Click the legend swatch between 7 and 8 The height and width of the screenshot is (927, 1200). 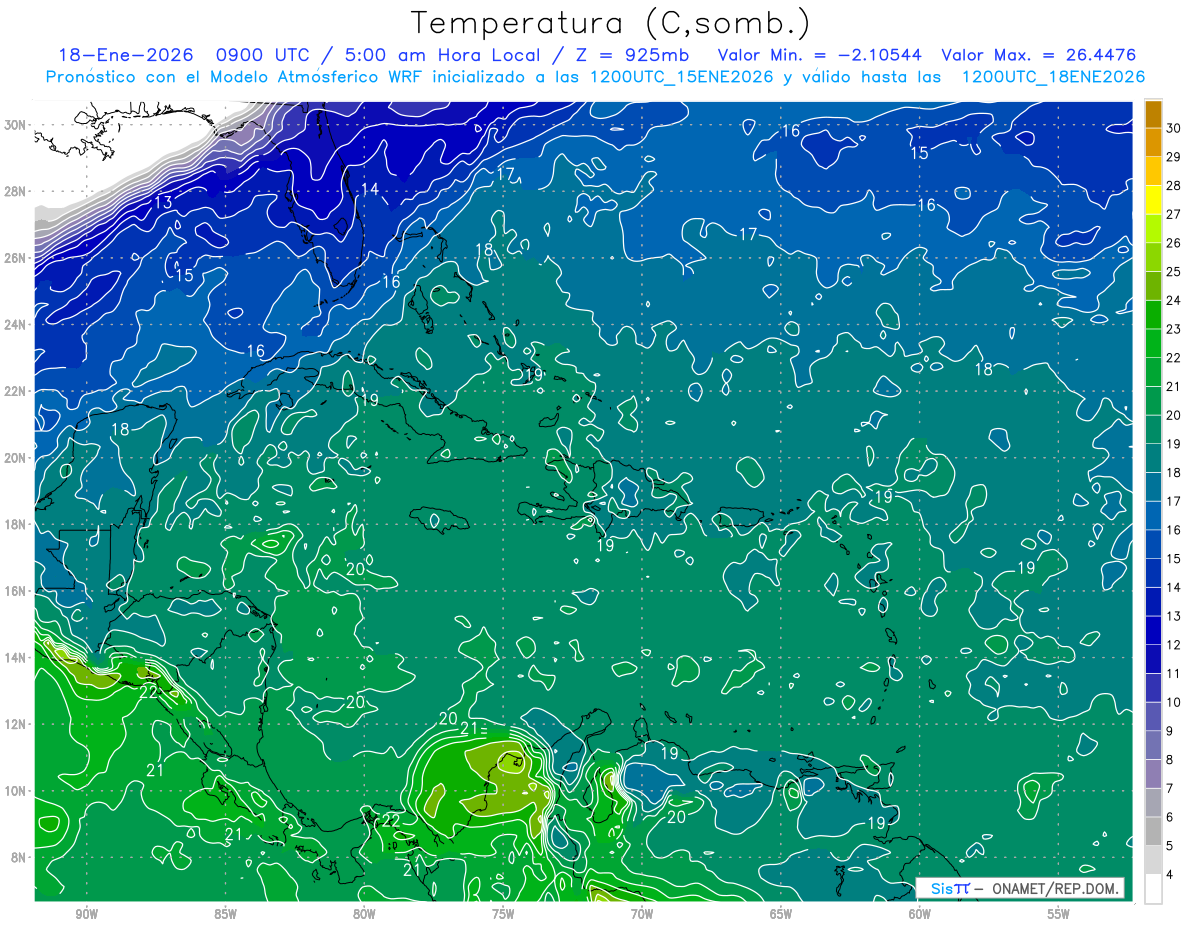[1154, 774]
